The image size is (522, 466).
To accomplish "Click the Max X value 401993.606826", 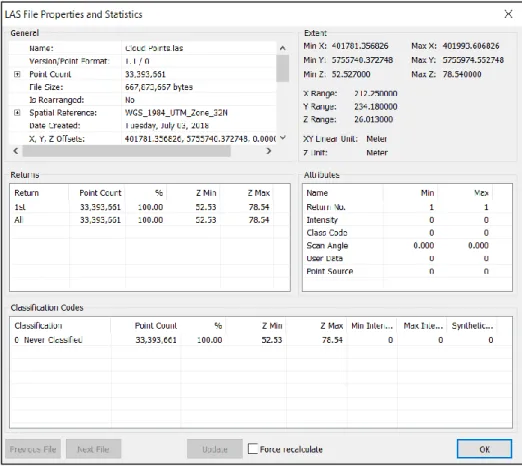I will pyautogui.click(x=471, y=46).
